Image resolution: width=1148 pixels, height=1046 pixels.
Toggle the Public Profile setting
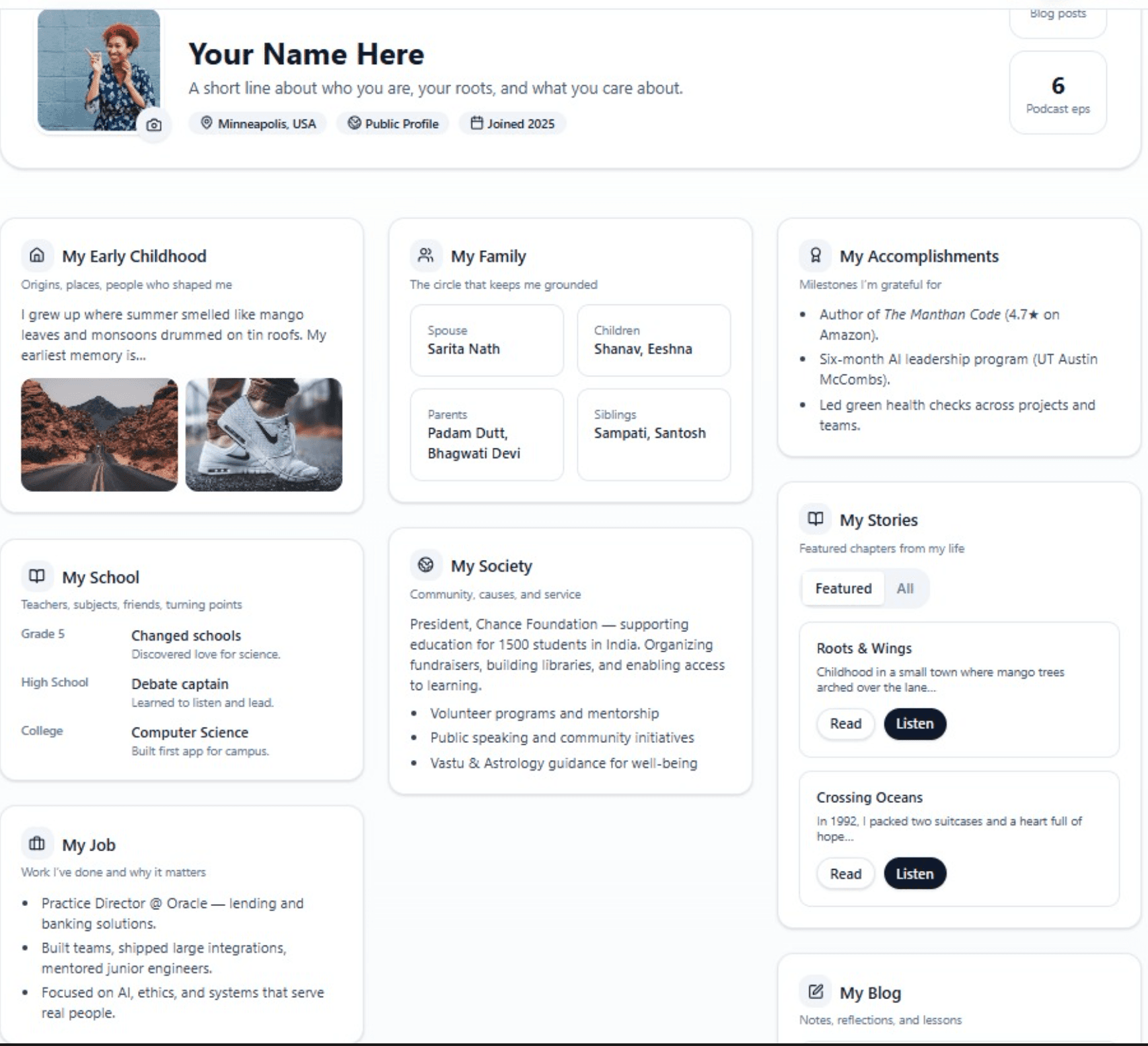coord(392,123)
